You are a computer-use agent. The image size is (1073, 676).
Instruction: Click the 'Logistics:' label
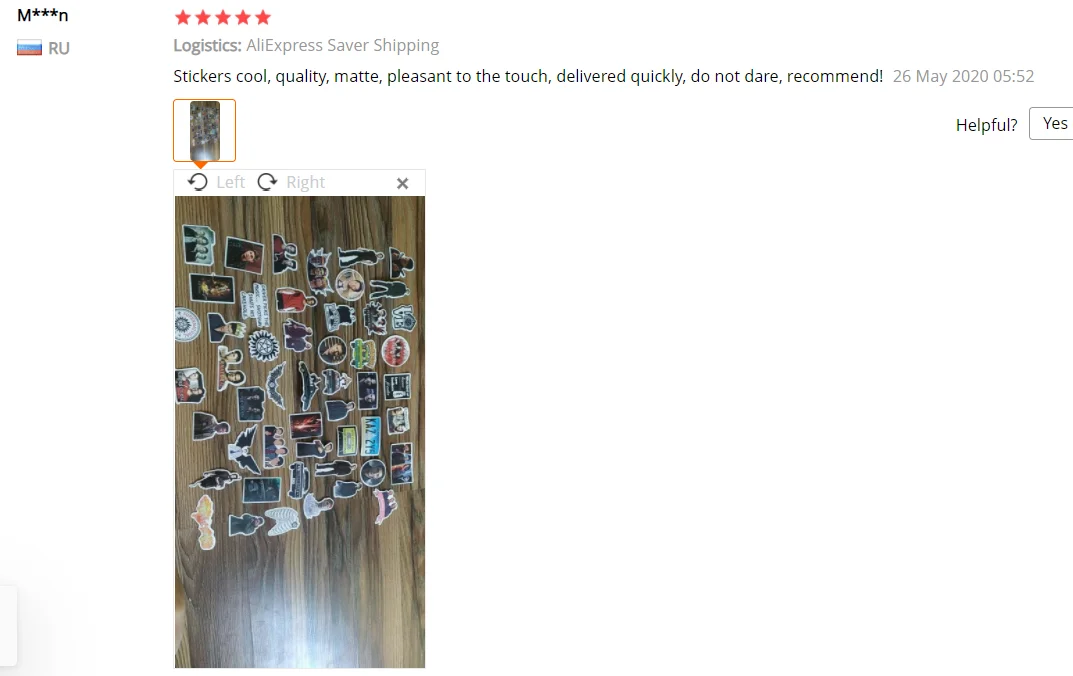pyautogui.click(x=207, y=45)
